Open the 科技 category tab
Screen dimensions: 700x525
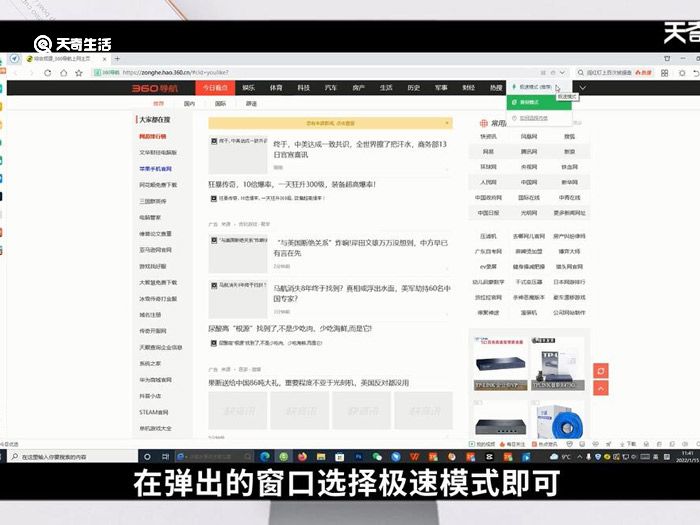pyautogui.click(x=304, y=88)
